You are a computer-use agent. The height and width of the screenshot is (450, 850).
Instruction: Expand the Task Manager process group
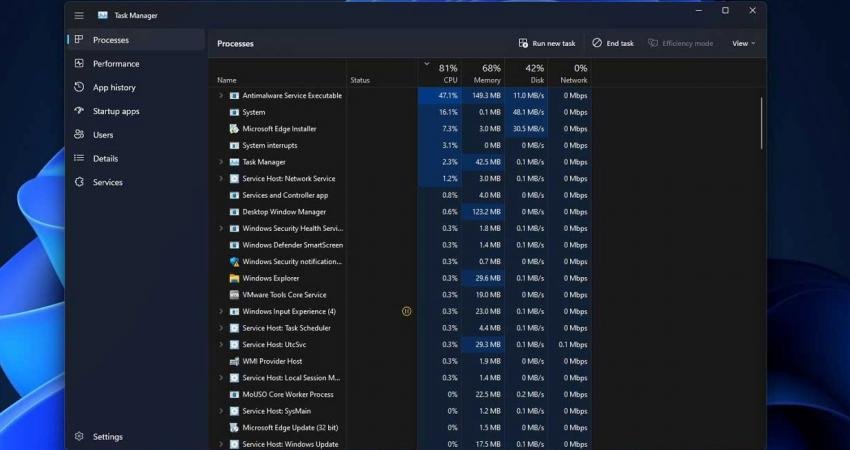[221, 162]
